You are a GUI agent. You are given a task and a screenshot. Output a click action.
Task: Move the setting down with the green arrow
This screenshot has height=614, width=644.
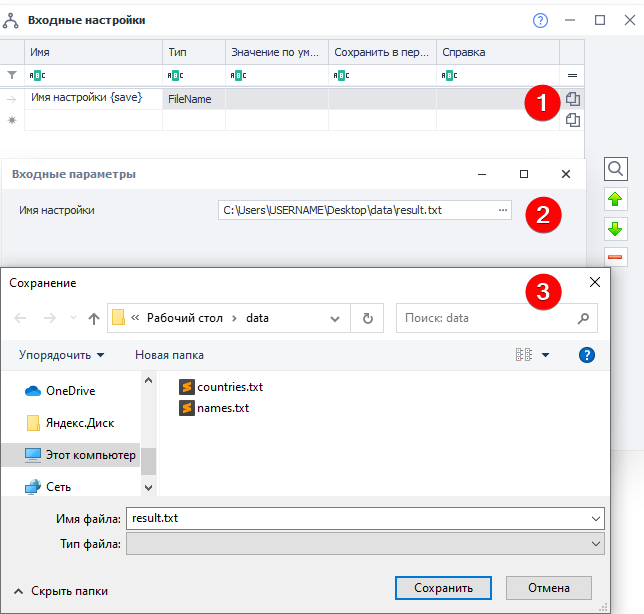[x=616, y=229]
